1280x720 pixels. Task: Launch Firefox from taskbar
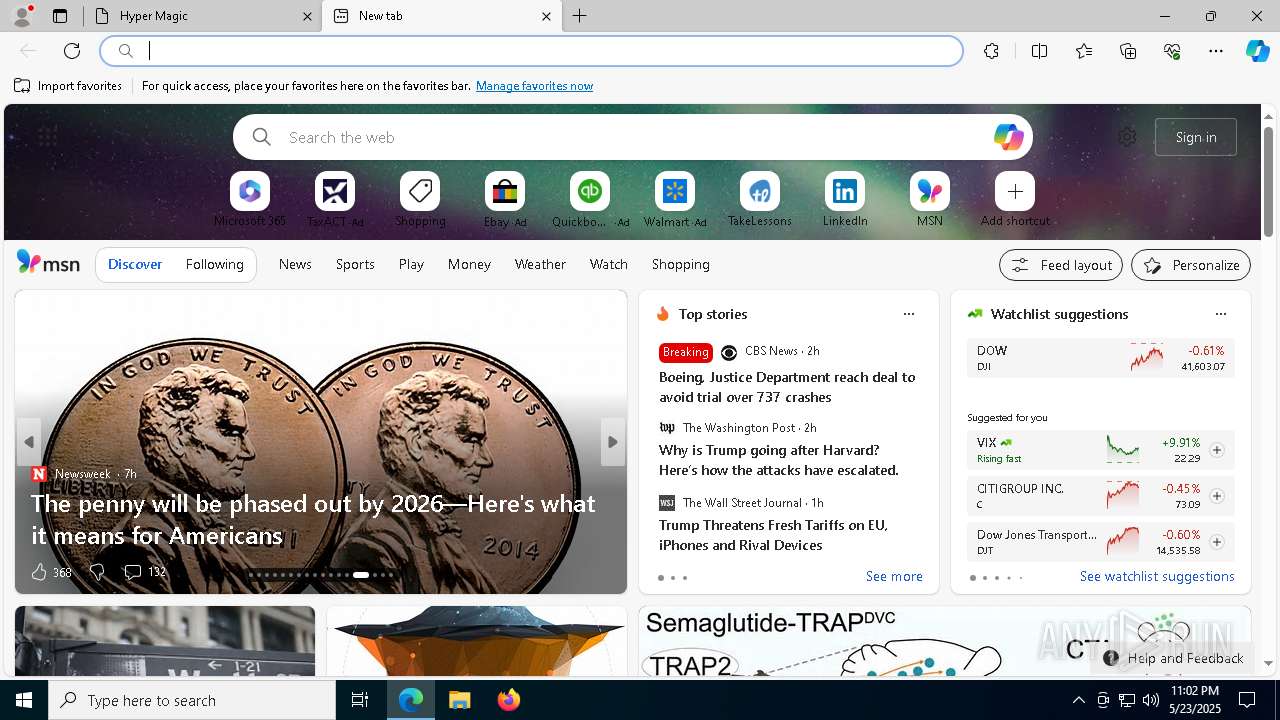click(x=508, y=700)
